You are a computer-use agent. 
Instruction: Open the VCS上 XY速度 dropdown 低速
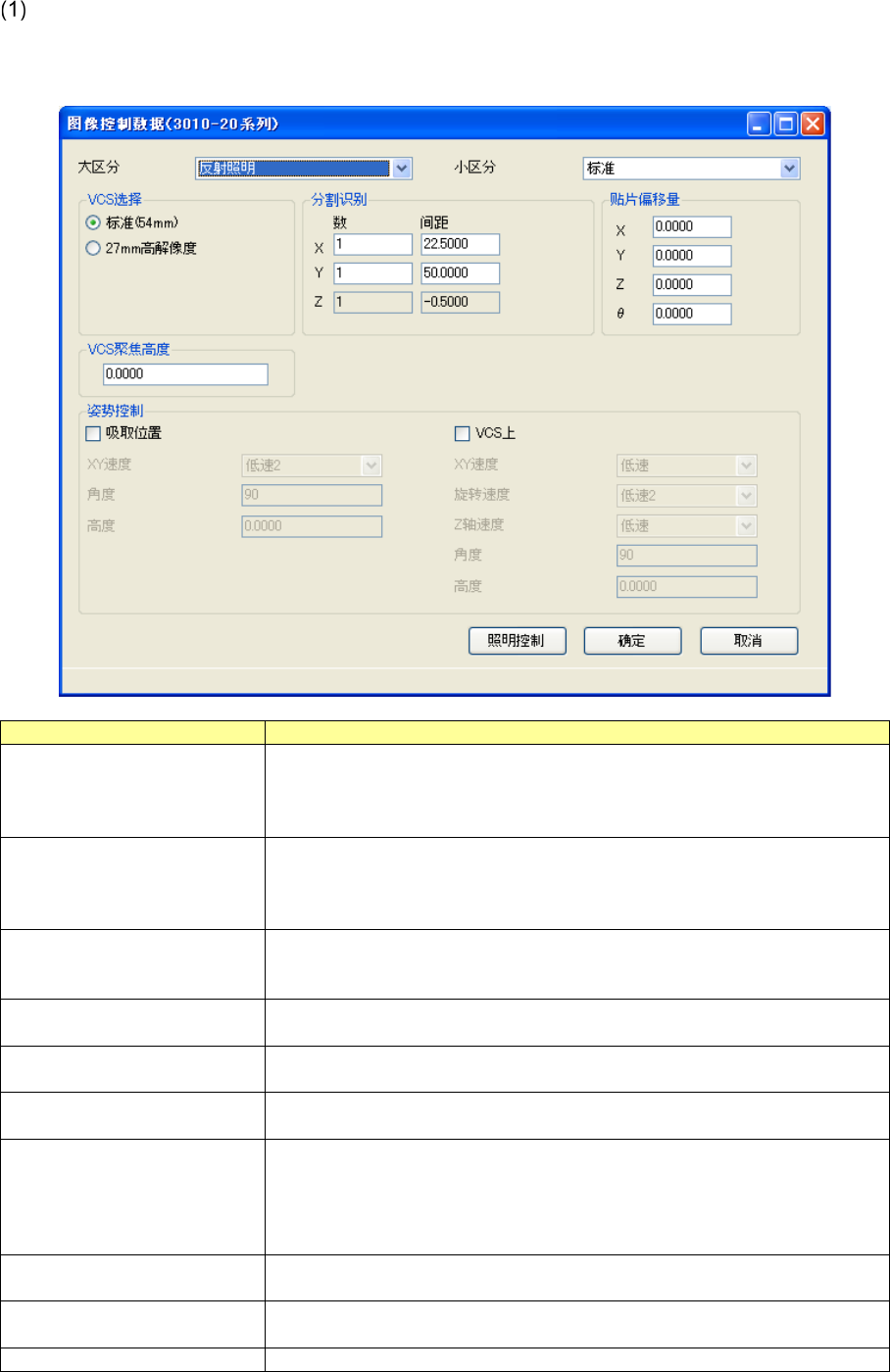click(686, 465)
